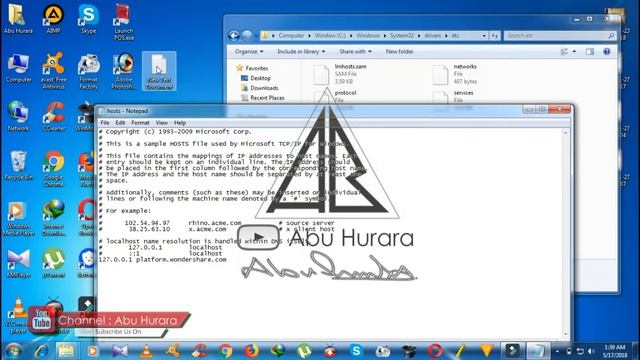
Task: Open the Notepad File menu
Action: [x=104, y=122]
